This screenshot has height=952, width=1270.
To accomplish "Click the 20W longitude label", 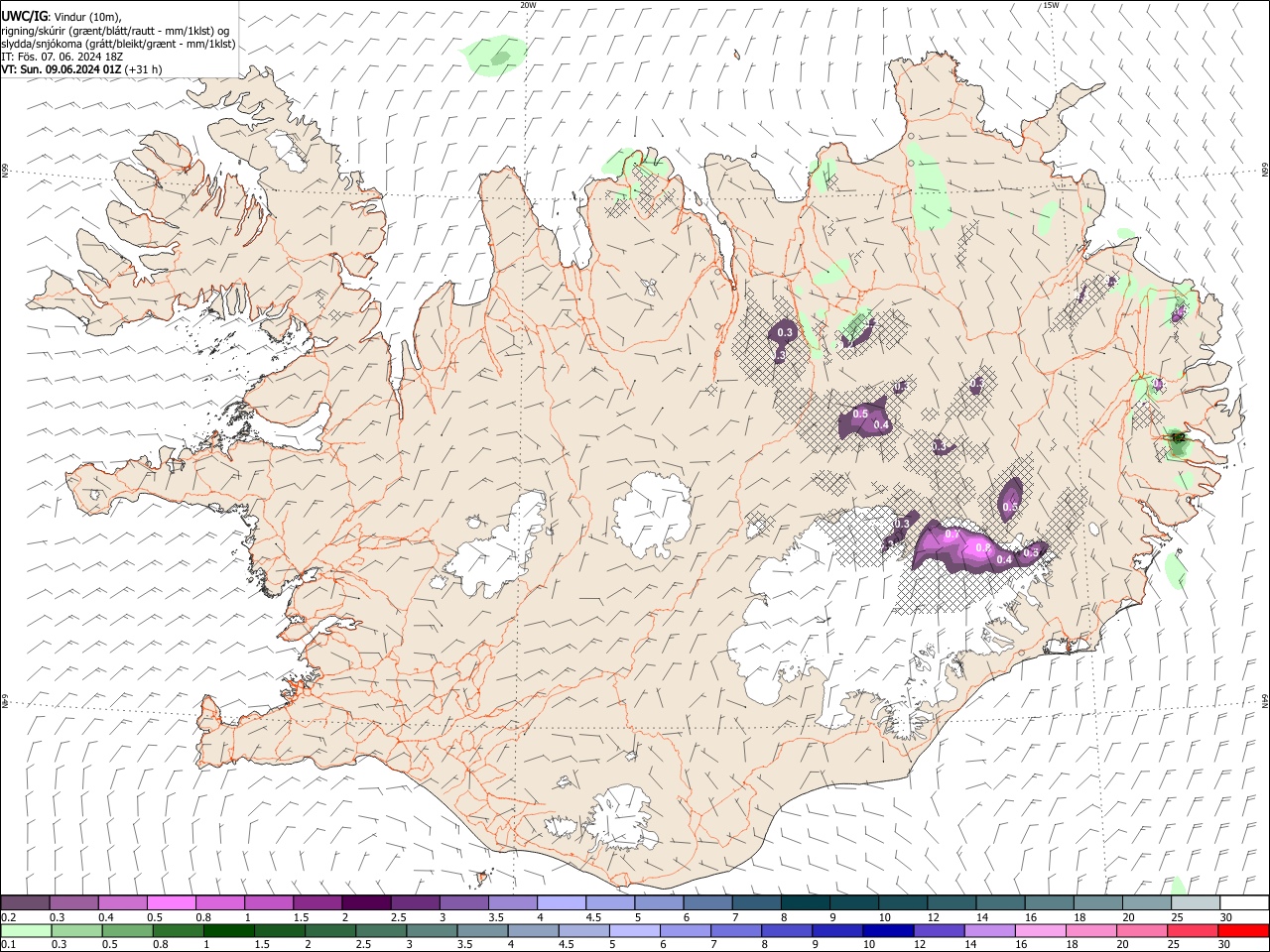I will pyautogui.click(x=529, y=5).
